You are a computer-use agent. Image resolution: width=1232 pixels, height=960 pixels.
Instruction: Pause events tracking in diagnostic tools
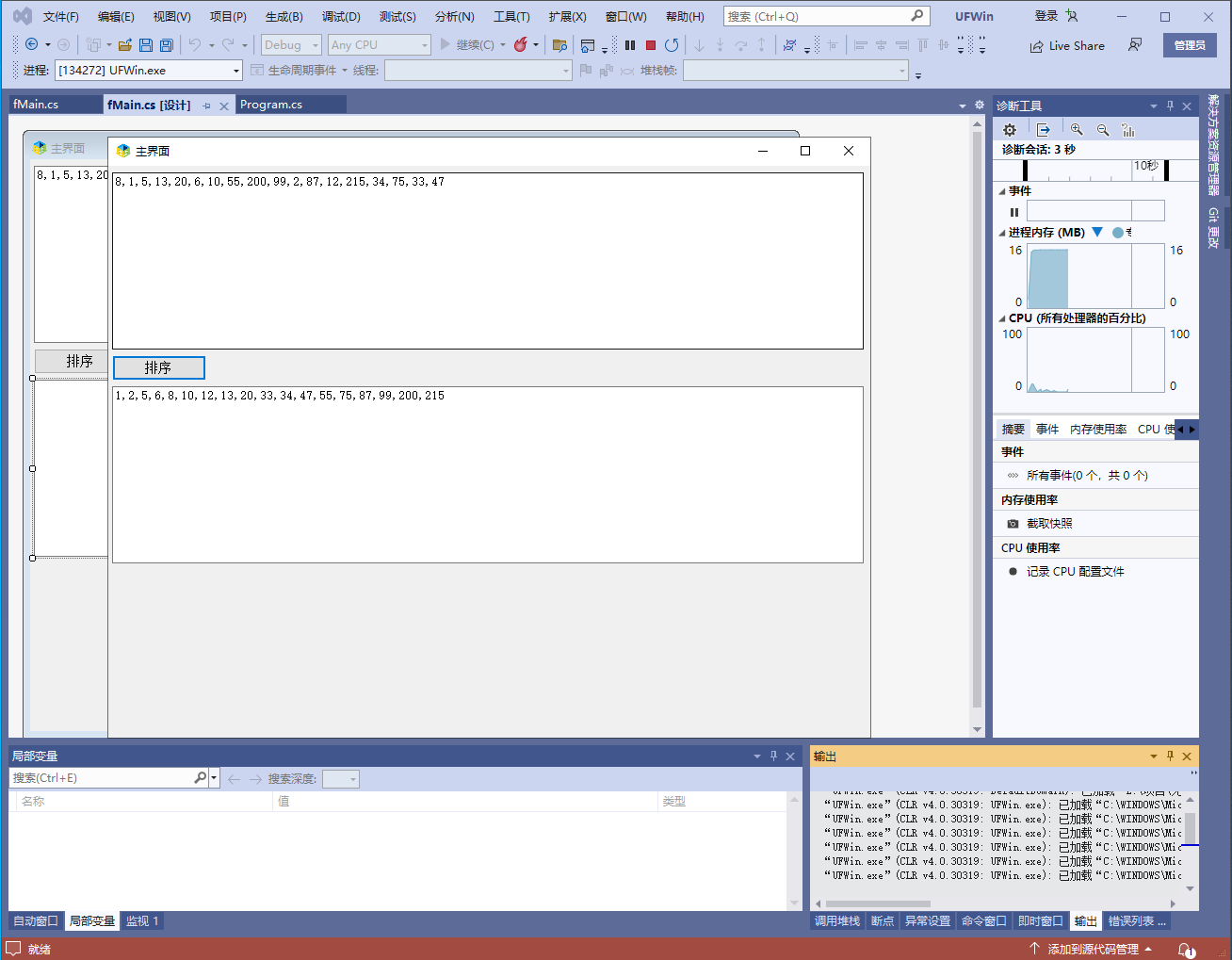point(1014,212)
